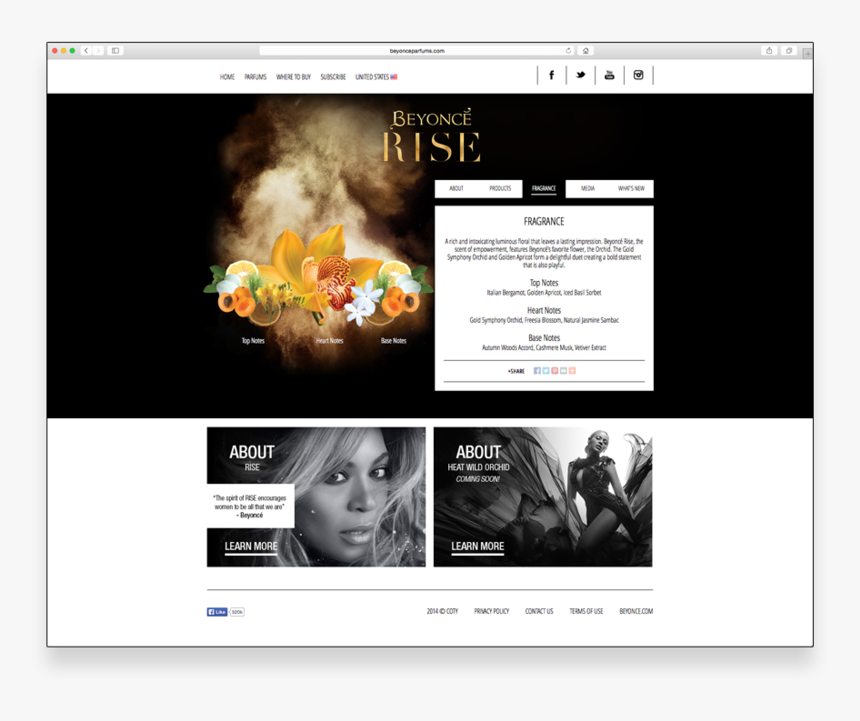Click the Safari address bar
The image size is (860, 721).
pyautogui.click(x=416, y=50)
